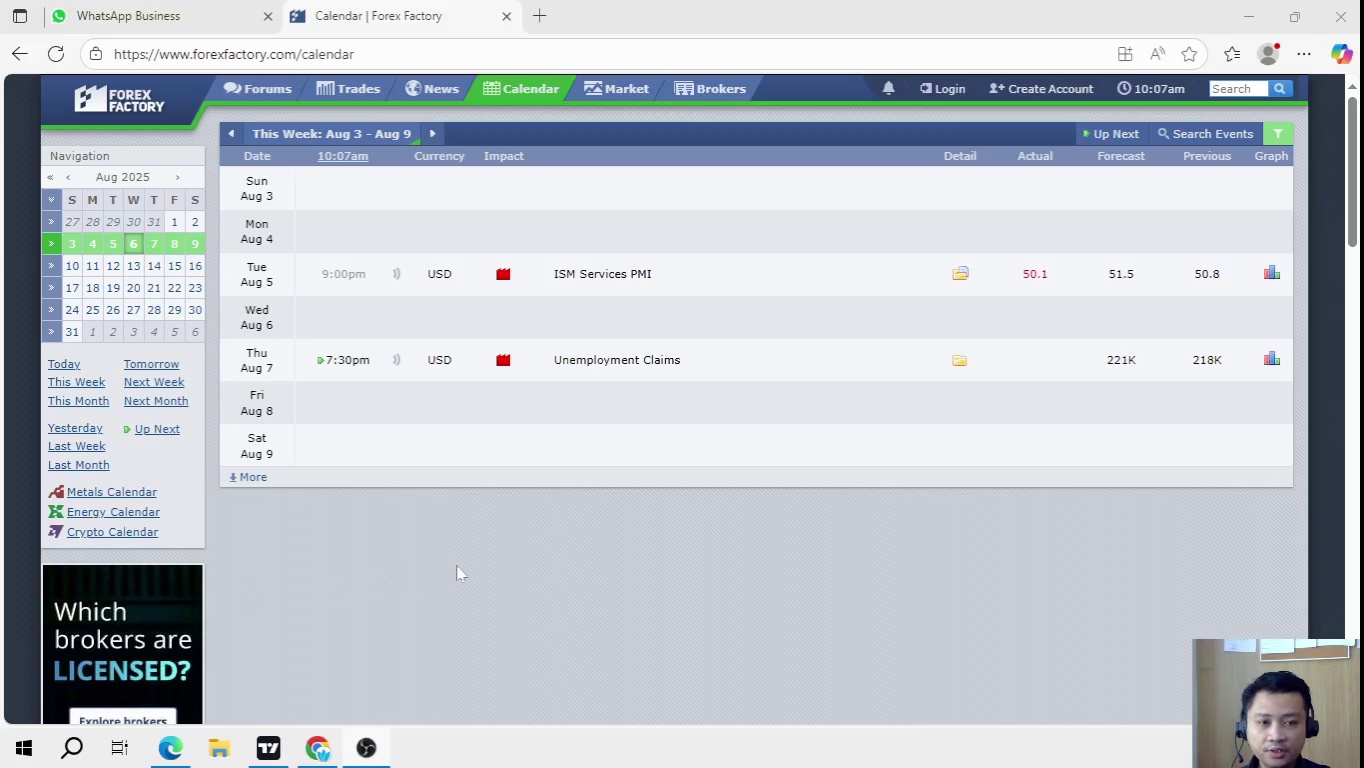Add this page to favorites star
1364x768 pixels.
(x=1189, y=54)
